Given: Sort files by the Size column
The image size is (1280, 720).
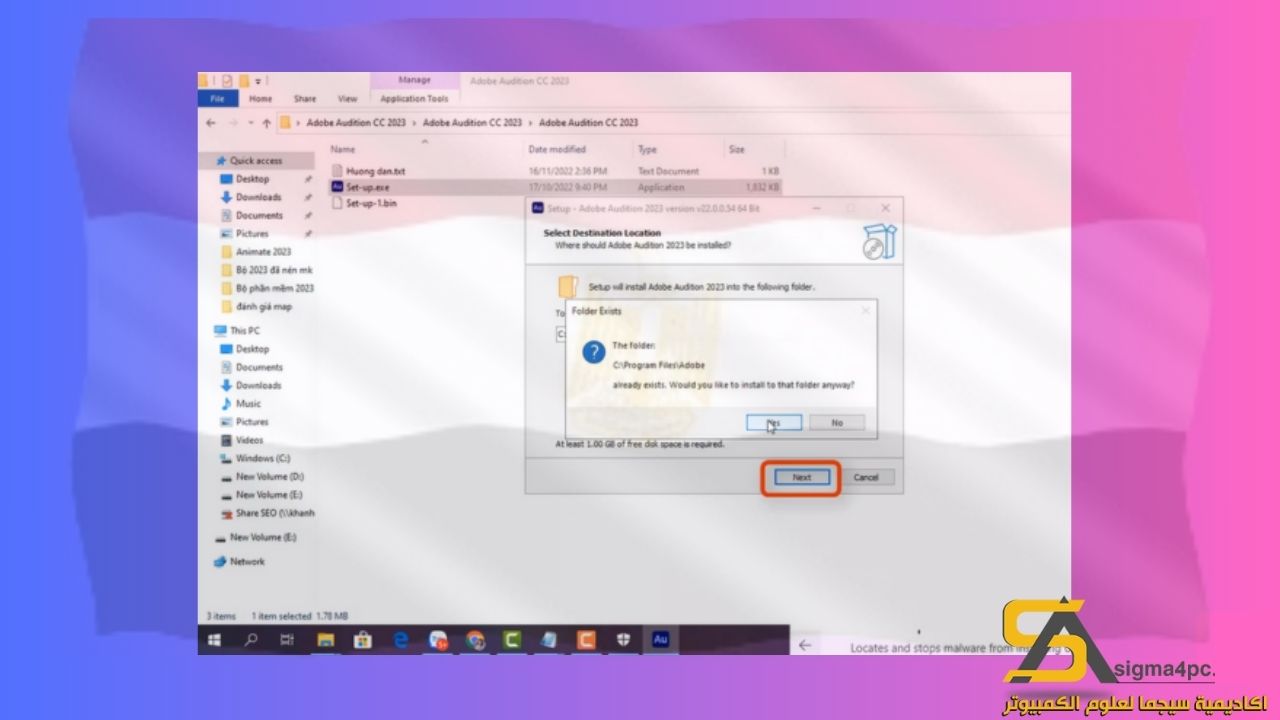Looking at the screenshot, I should tap(737, 150).
